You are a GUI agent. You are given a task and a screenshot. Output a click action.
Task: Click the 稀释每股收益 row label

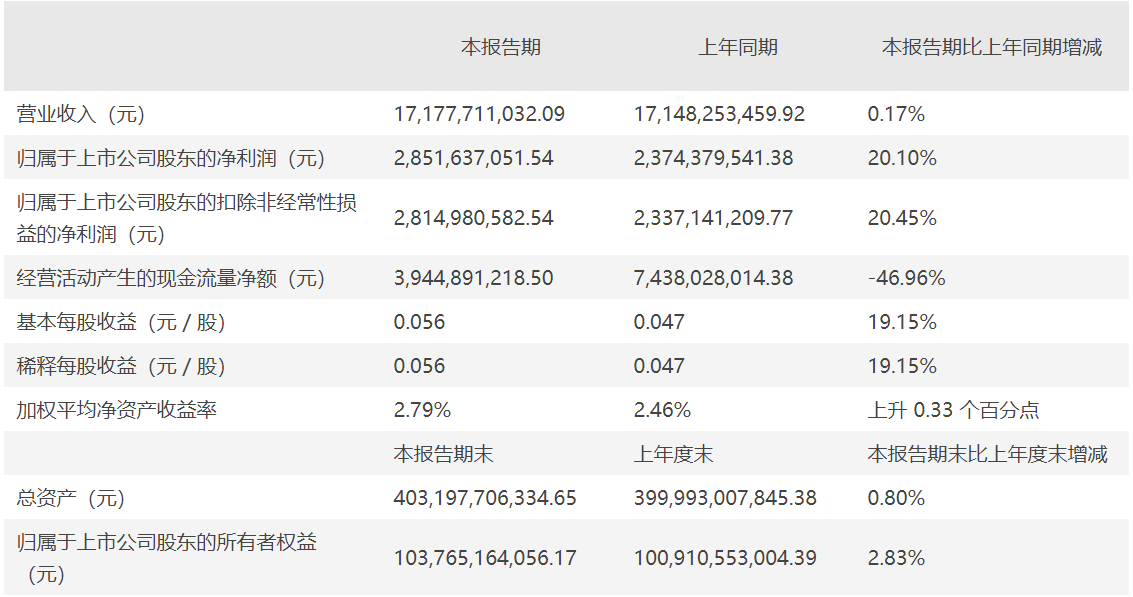coord(121,366)
